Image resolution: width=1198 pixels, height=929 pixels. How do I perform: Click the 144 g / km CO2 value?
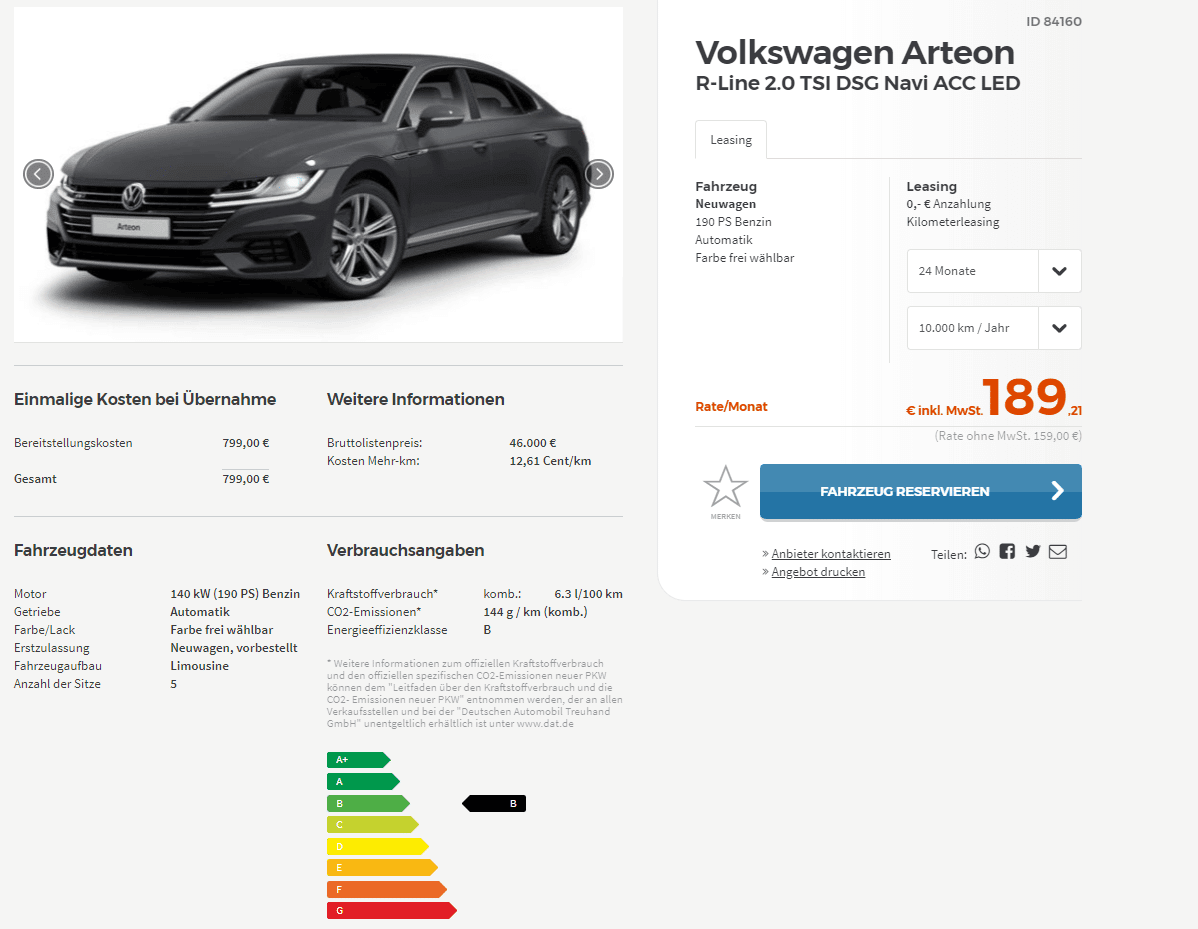(x=535, y=612)
